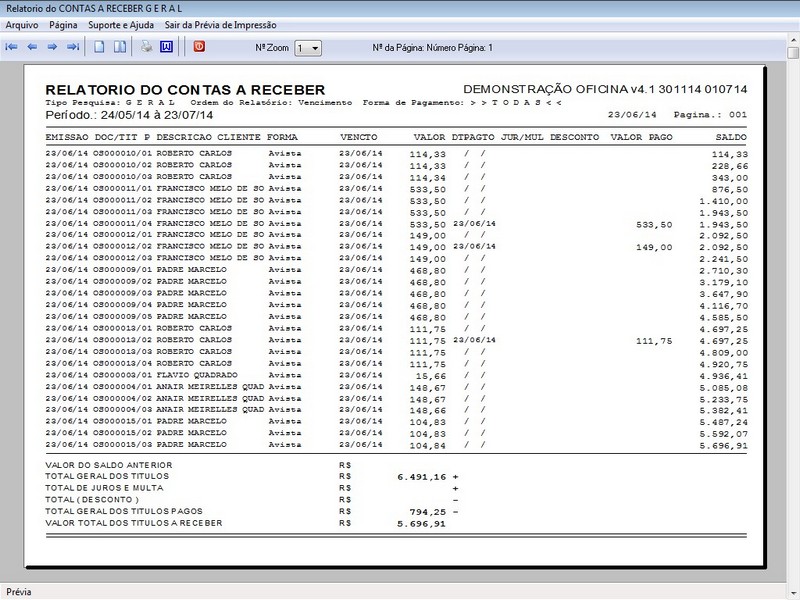
Task: Click Sair da Prévia de Impressão
Action: pos(221,24)
